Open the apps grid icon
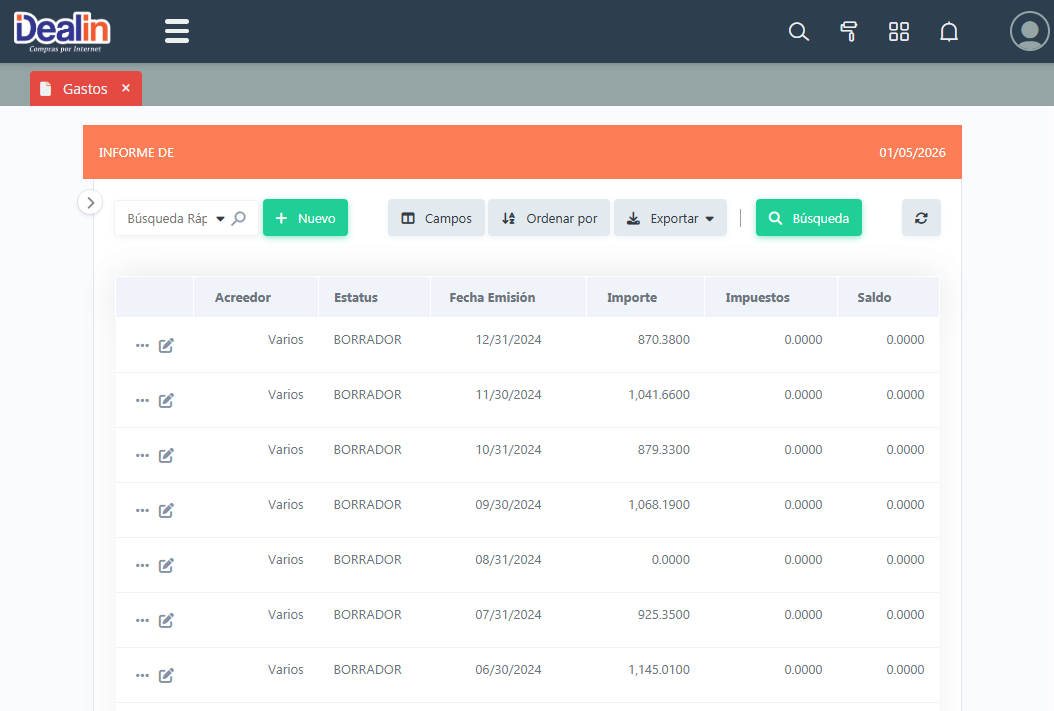This screenshot has width=1054, height=711. 899,32
